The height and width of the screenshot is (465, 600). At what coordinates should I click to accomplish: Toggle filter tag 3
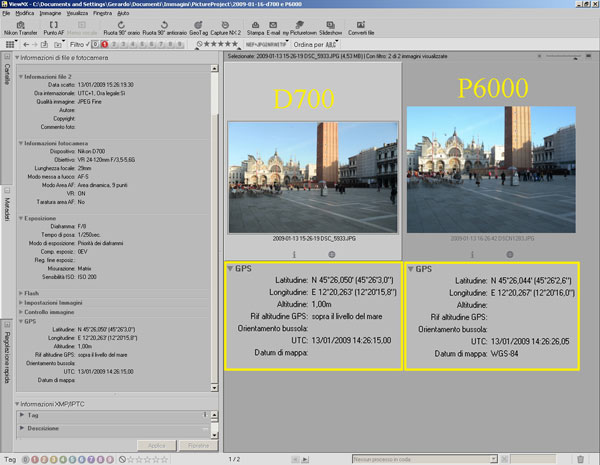click(x=123, y=44)
